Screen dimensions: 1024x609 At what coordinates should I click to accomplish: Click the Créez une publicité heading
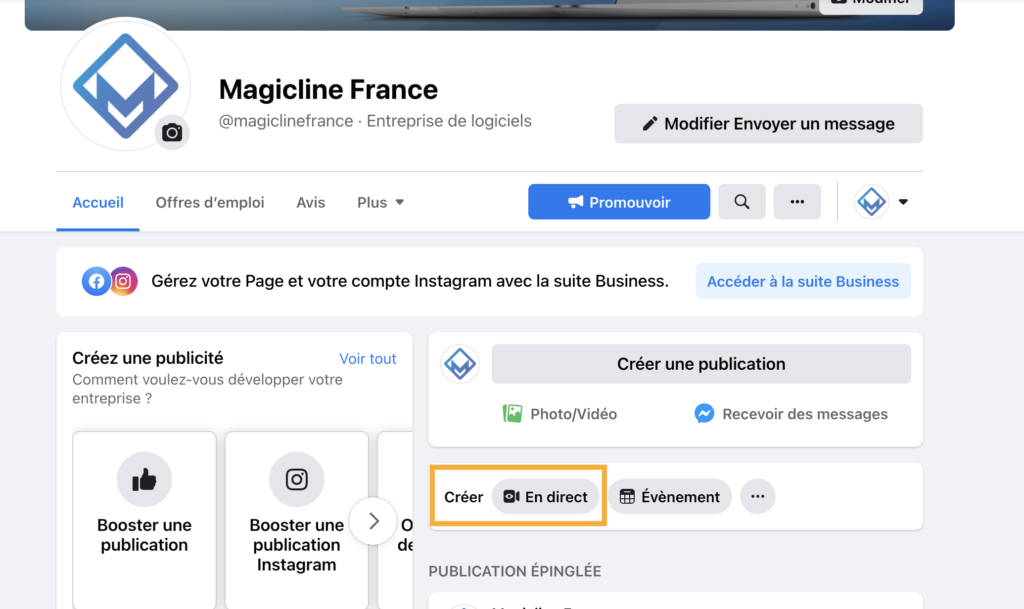pyautogui.click(x=148, y=358)
